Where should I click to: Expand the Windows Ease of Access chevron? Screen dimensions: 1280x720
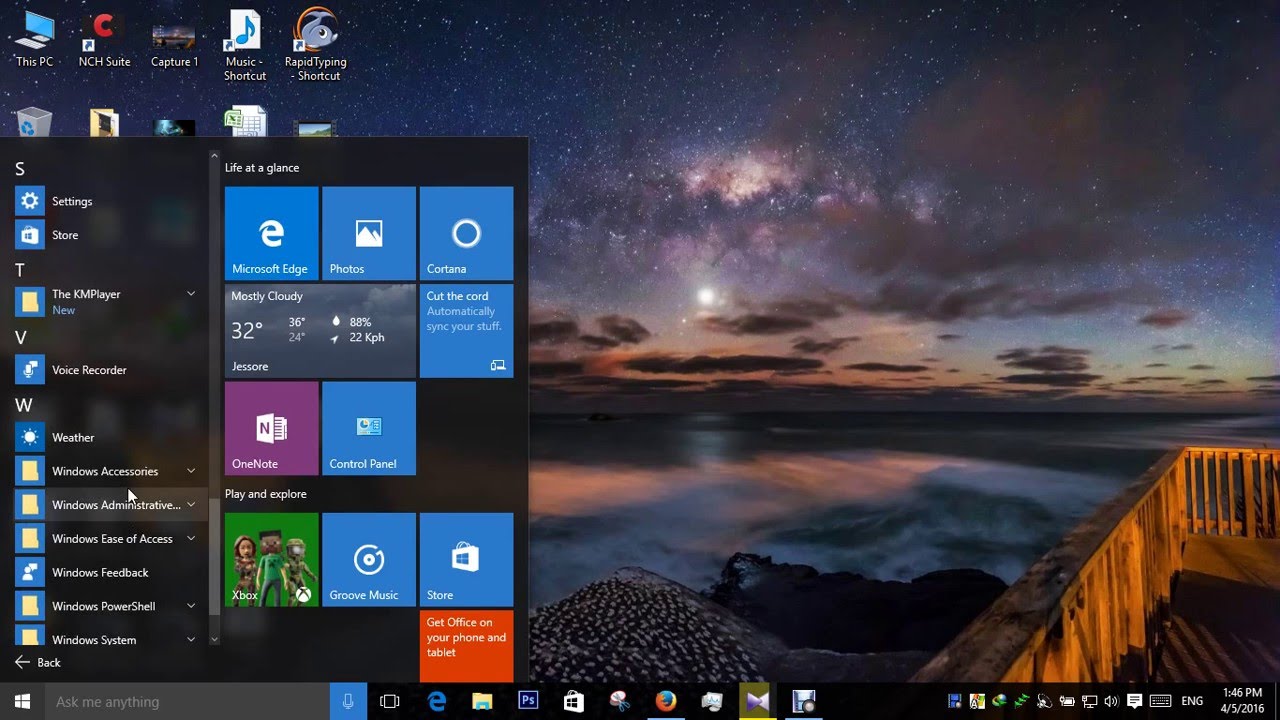point(191,539)
